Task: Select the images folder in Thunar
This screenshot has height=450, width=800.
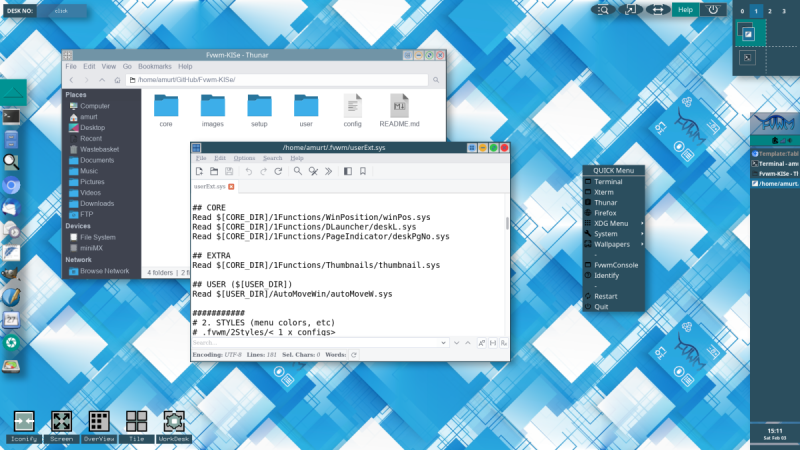Action: pos(213,111)
